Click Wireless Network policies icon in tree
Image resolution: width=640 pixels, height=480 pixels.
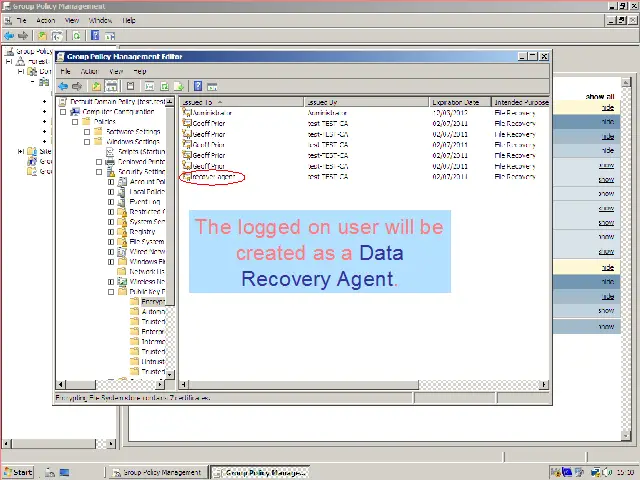click(122, 281)
